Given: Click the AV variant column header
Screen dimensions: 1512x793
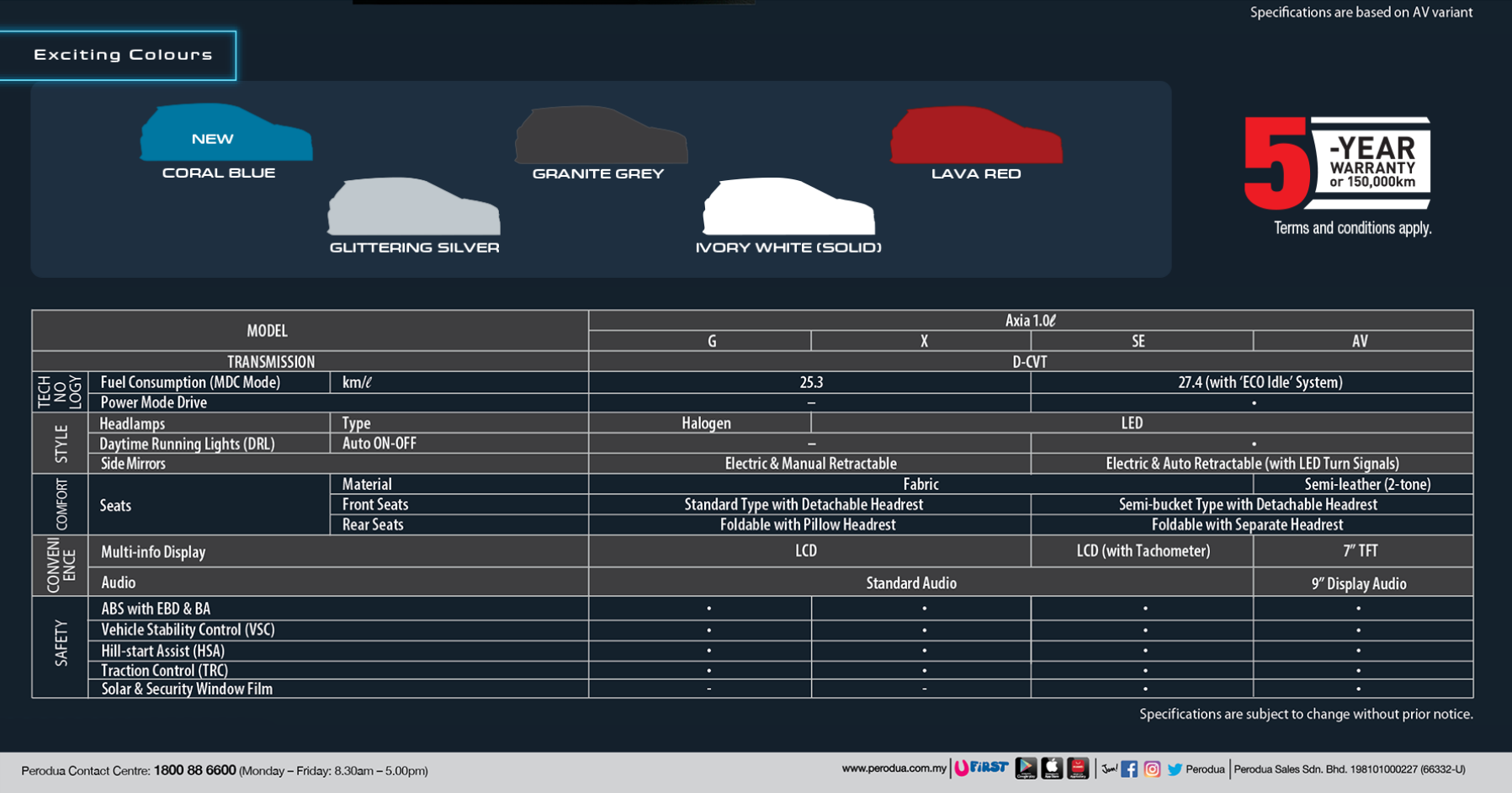Looking at the screenshot, I should pos(1360,341).
